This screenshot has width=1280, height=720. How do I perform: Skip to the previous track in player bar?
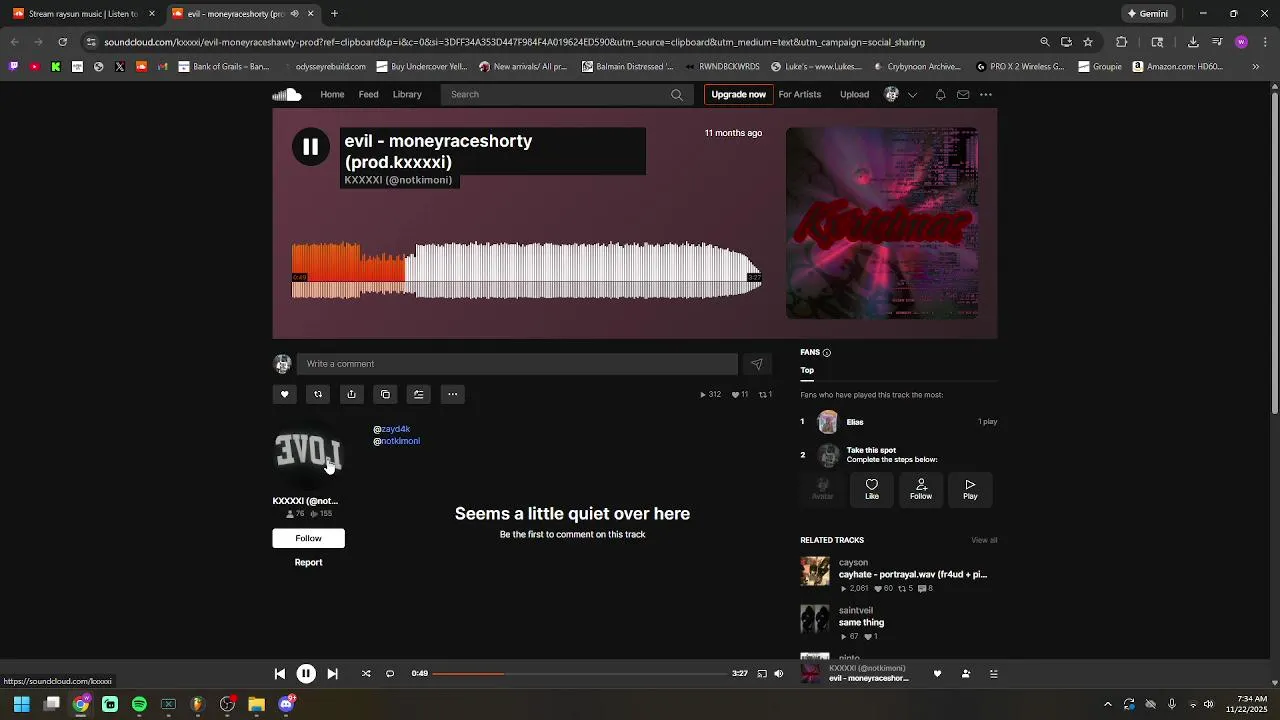[x=280, y=674]
